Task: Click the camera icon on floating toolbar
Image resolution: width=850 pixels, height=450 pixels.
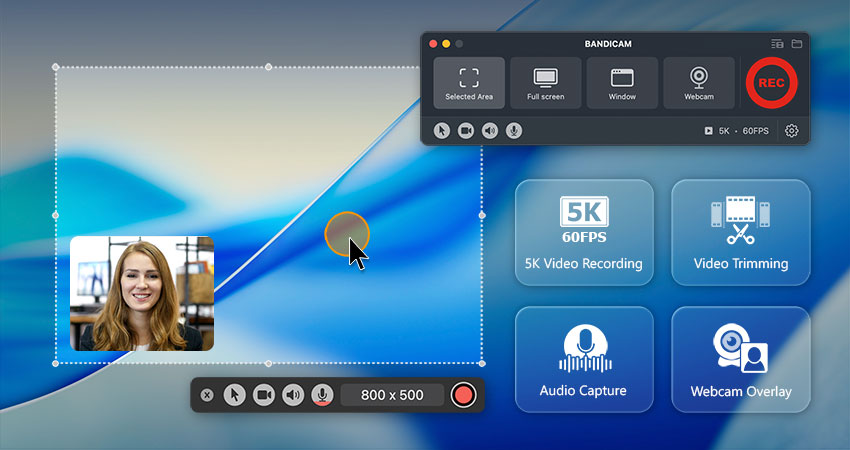Action: [264, 395]
